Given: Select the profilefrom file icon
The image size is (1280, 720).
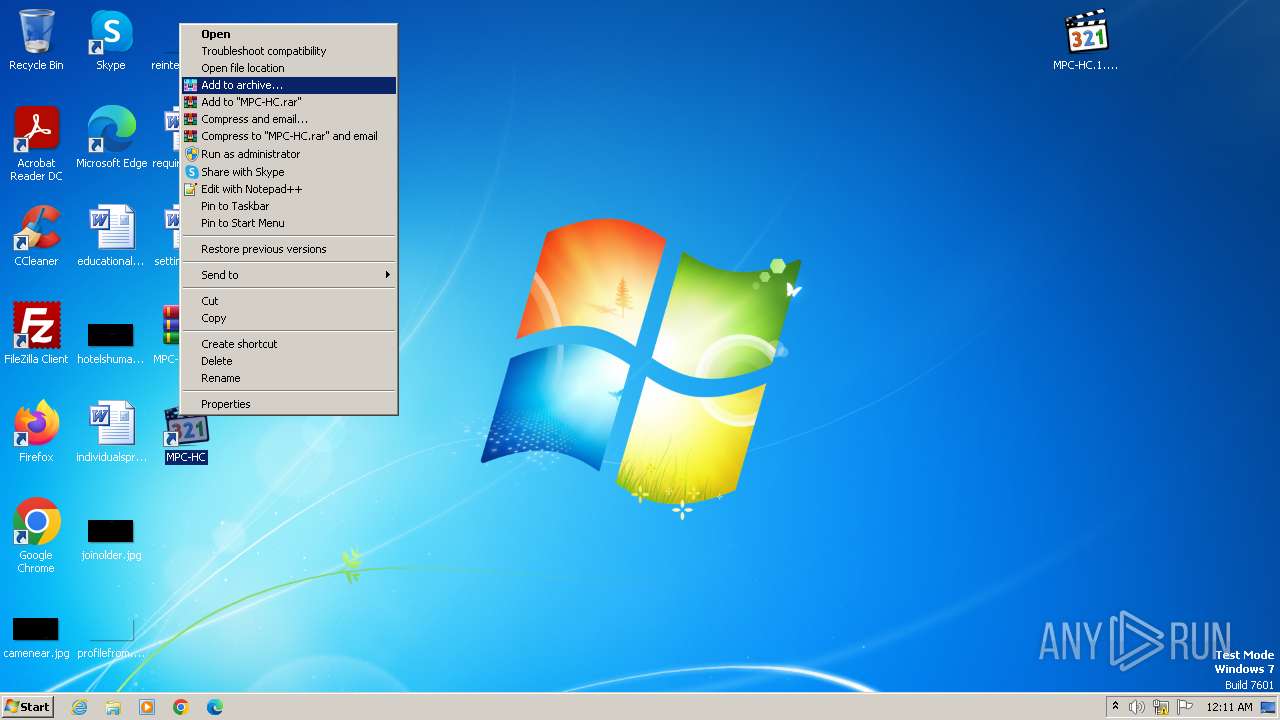Looking at the screenshot, I should [111, 636].
